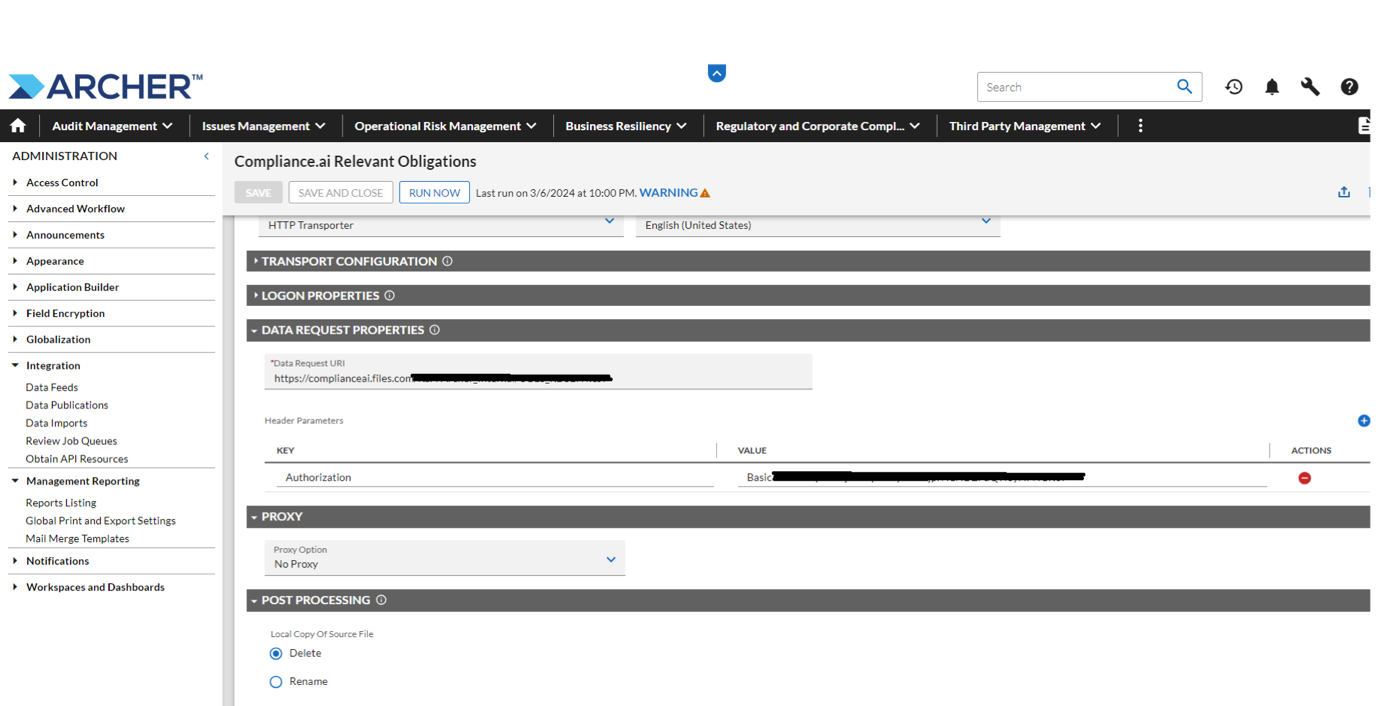Open the Business Resiliency menu

pyautogui.click(x=626, y=126)
